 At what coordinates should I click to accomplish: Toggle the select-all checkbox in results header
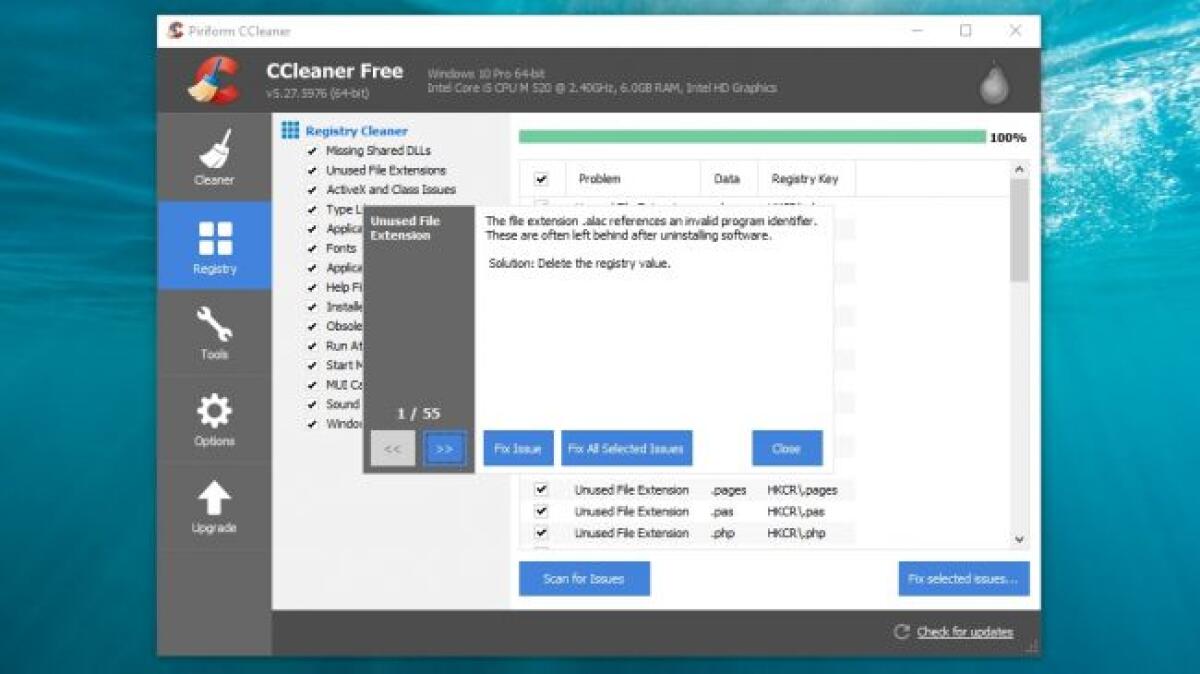coord(543,179)
